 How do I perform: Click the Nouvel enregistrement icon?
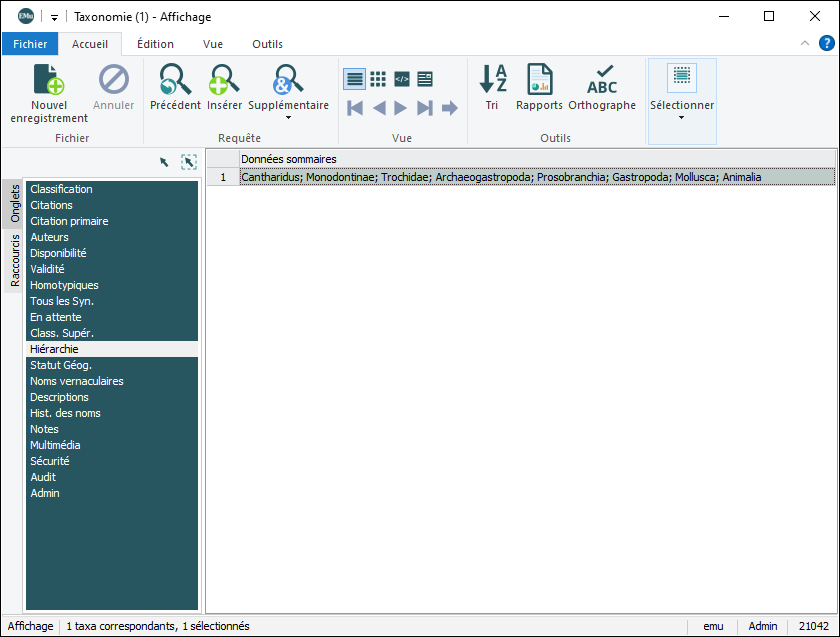49,81
